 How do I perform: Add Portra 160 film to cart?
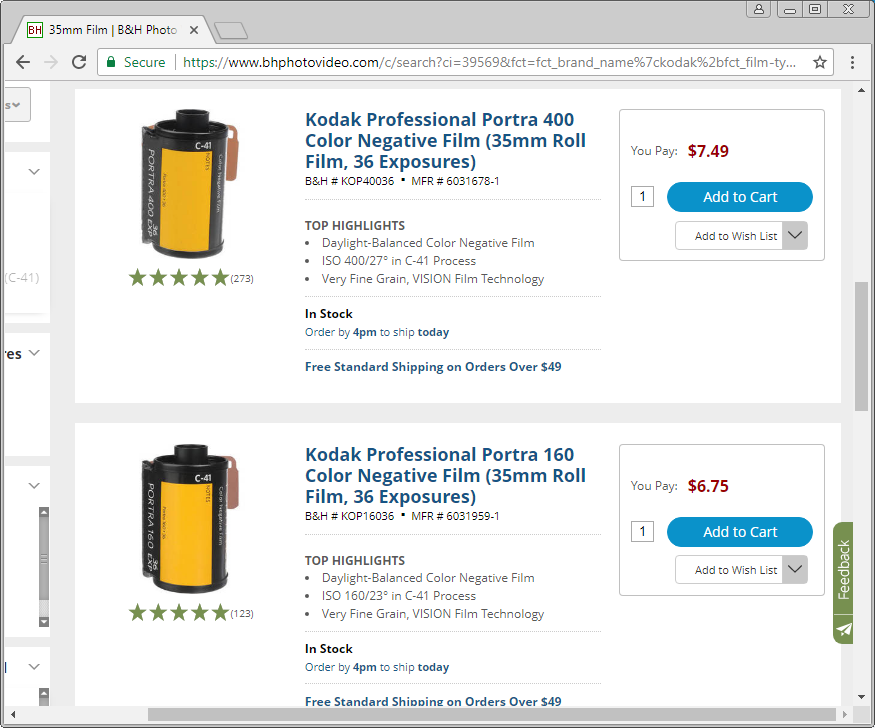click(739, 532)
